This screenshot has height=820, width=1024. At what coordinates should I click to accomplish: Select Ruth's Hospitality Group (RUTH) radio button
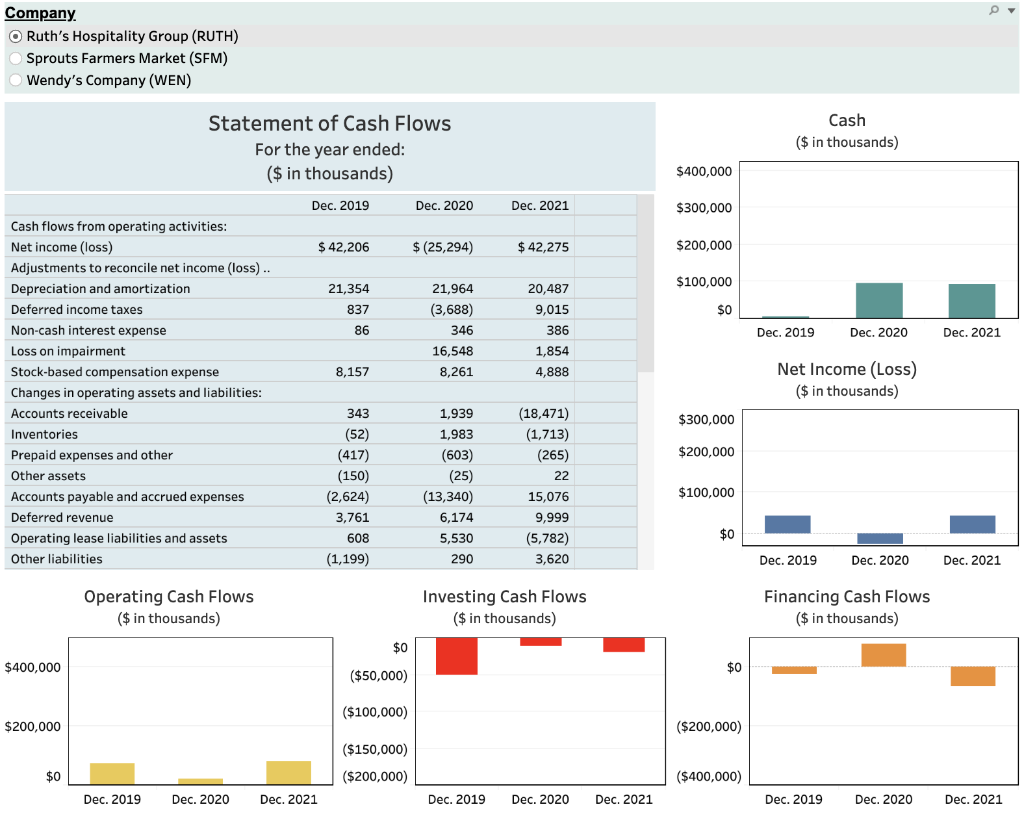[x=16, y=37]
